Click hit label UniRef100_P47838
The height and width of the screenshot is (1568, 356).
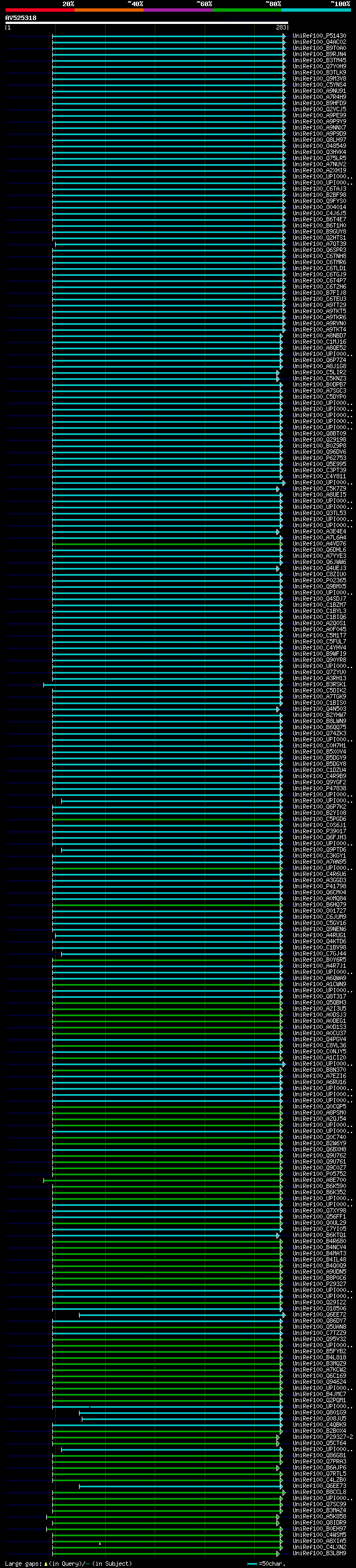[x=319, y=788]
